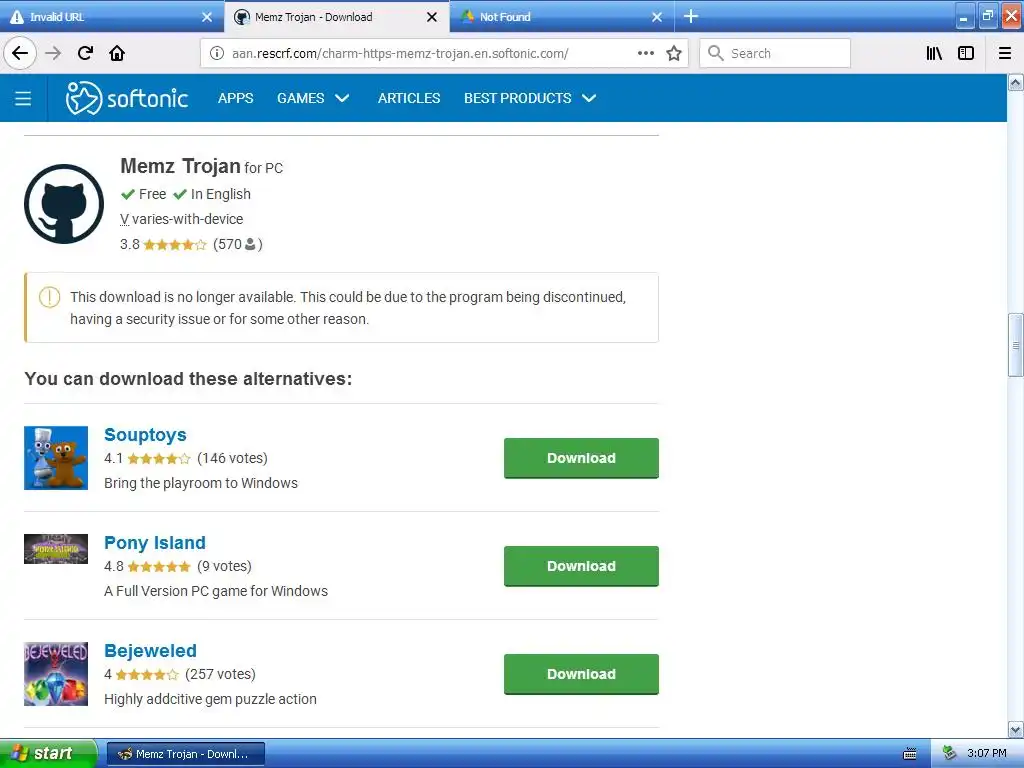The height and width of the screenshot is (768, 1024).
Task: Close the Not Found tab
Action: [x=657, y=17]
